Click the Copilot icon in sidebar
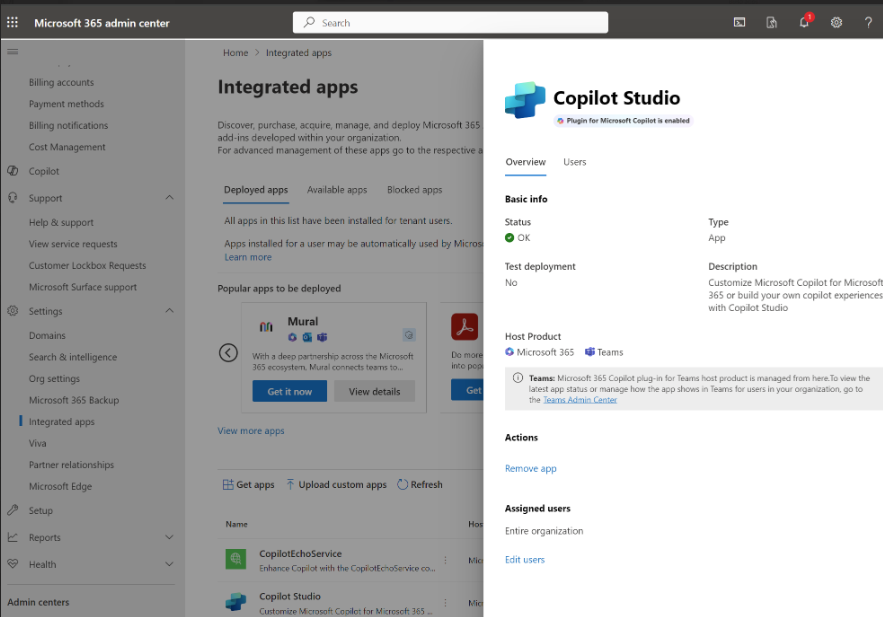 click(x=12, y=171)
